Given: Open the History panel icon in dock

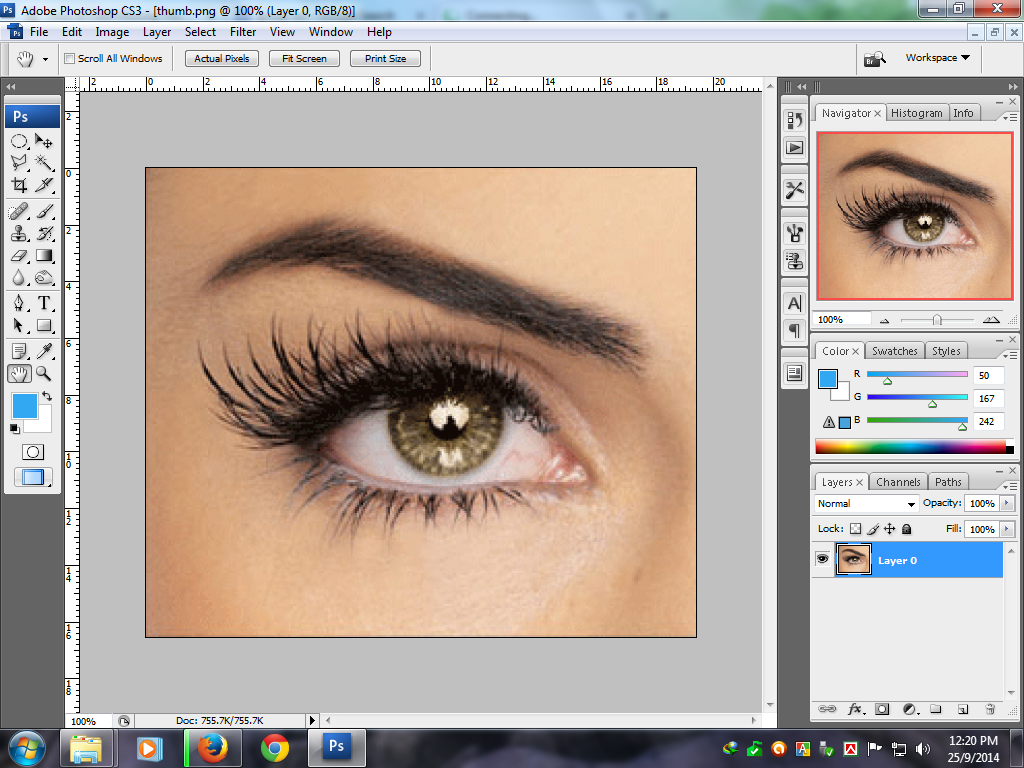Looking at the screenshot, I should point(795,121).
